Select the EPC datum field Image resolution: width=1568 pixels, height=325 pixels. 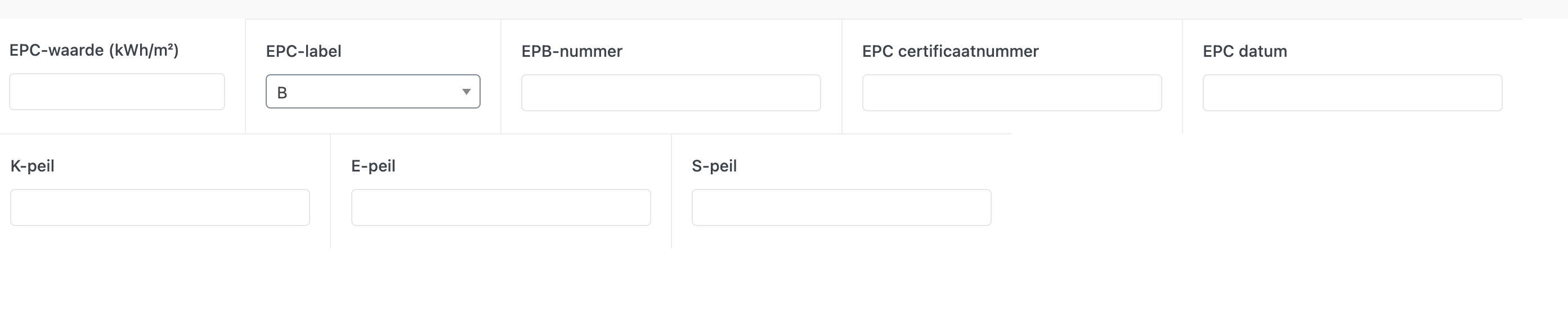1352,93
